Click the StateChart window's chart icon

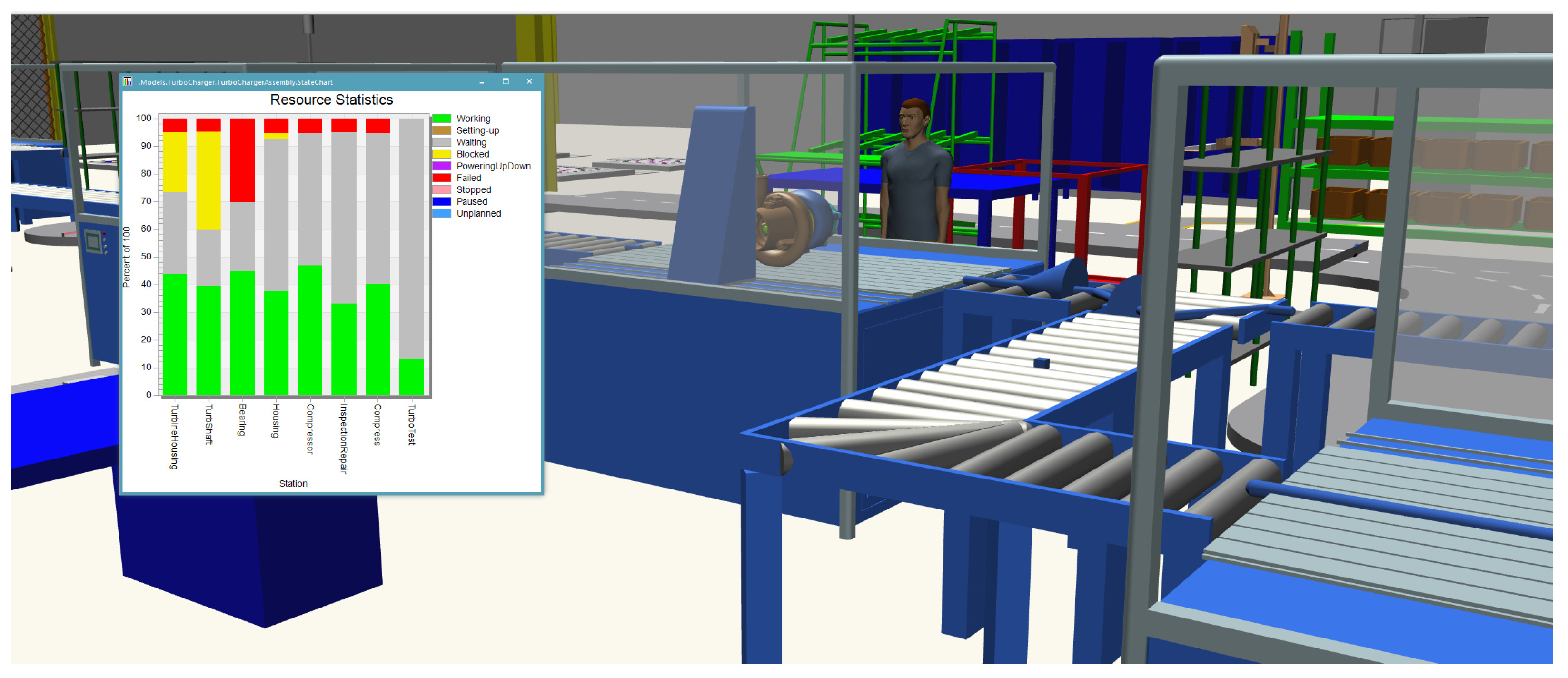(128, 81)
